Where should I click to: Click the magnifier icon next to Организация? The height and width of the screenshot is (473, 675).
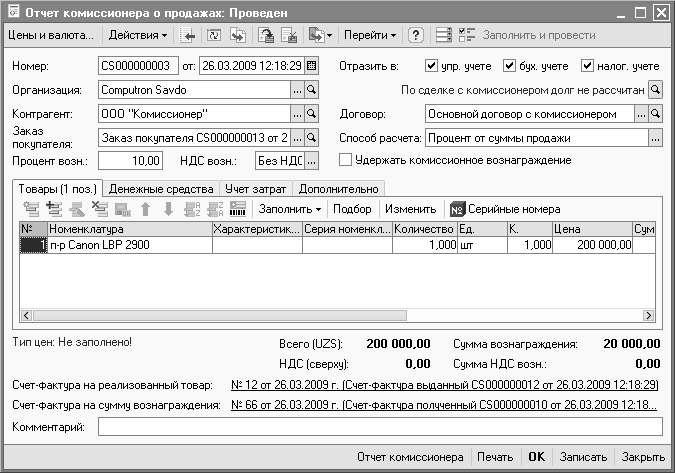pos(311,90)
